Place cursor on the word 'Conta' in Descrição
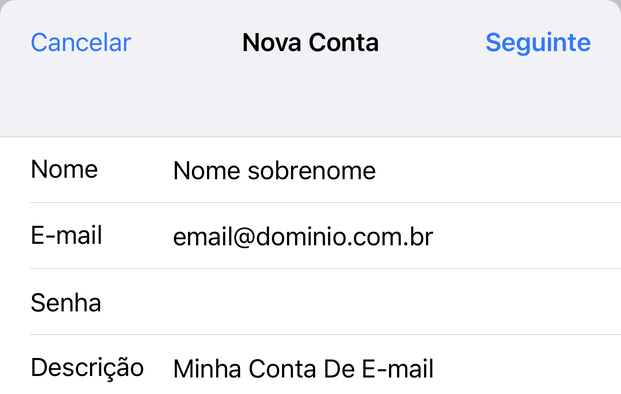Viewport: 621px width, 394px height. pyautogui.click(x=282, y=369)
